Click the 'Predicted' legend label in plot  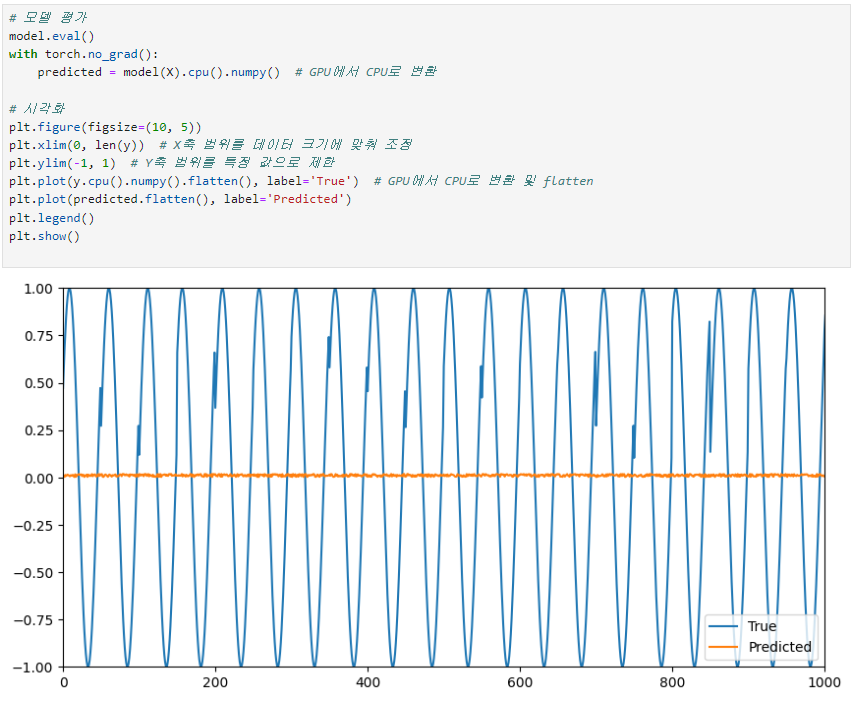pyautogui.click(x=780, y=647)
